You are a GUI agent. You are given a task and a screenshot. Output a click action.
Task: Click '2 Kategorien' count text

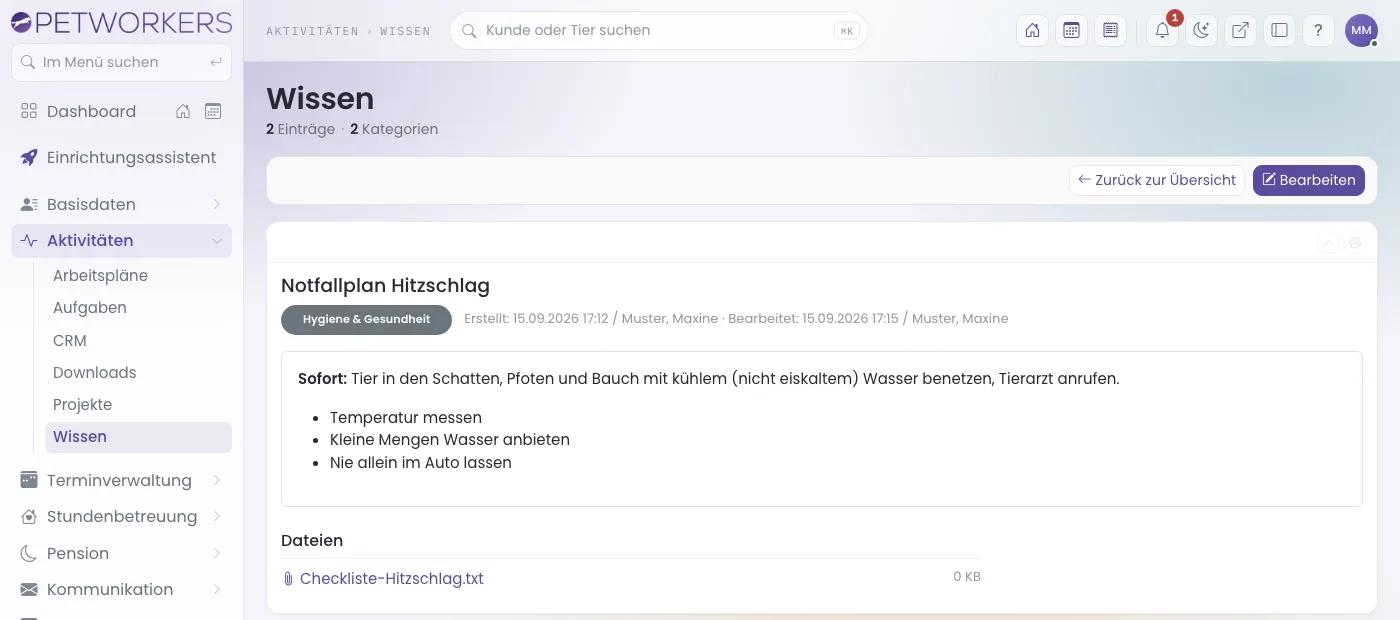[x=394, y=129]
